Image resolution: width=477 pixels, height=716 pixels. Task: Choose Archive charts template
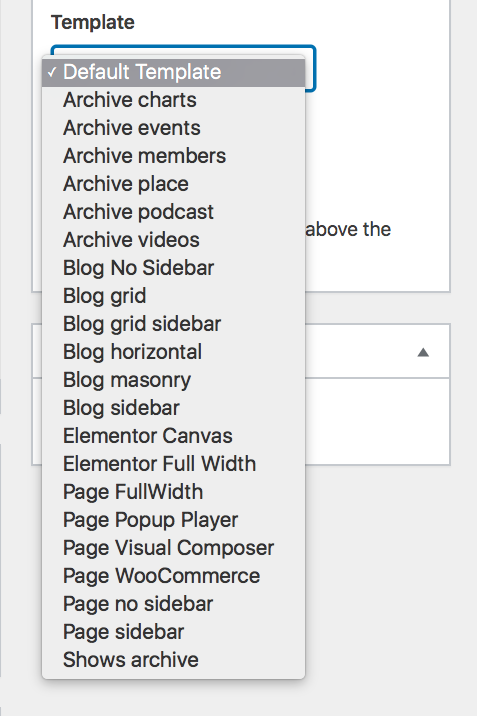click(x=173, y=100)
